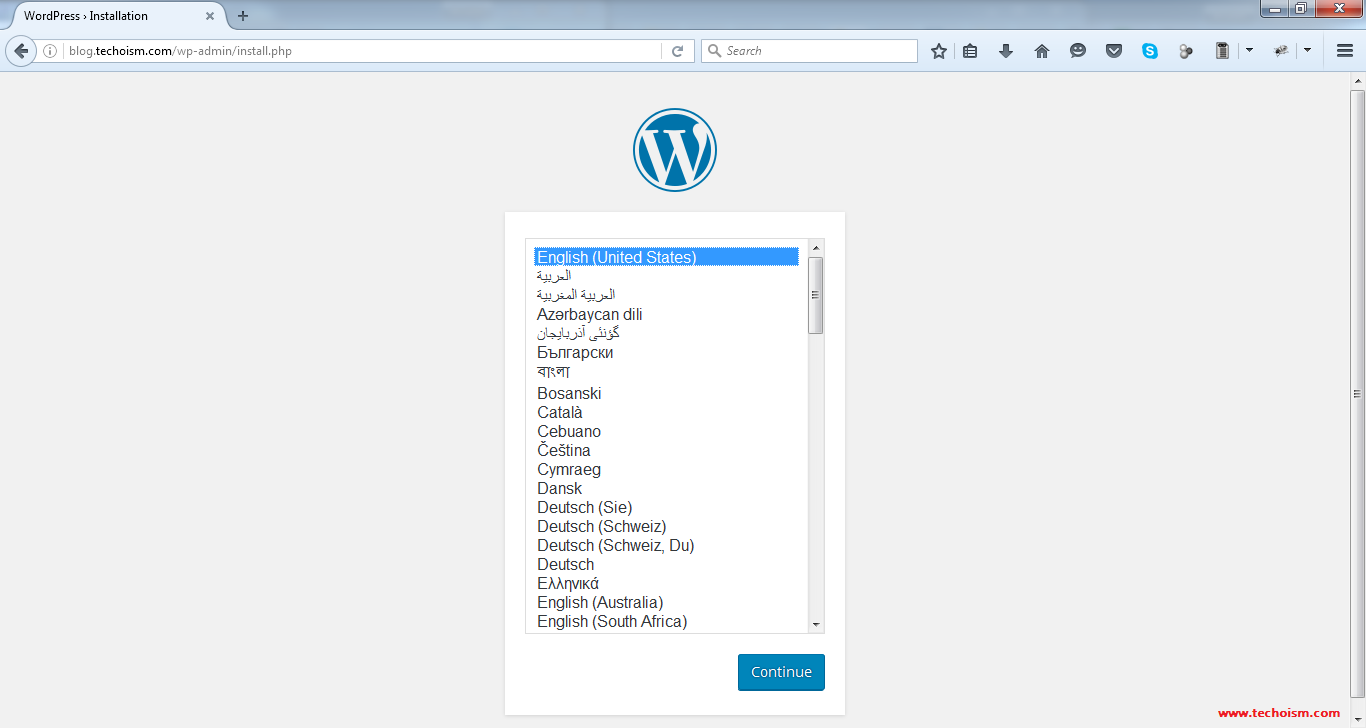Click the smiley face toolbar icon

1078,51
